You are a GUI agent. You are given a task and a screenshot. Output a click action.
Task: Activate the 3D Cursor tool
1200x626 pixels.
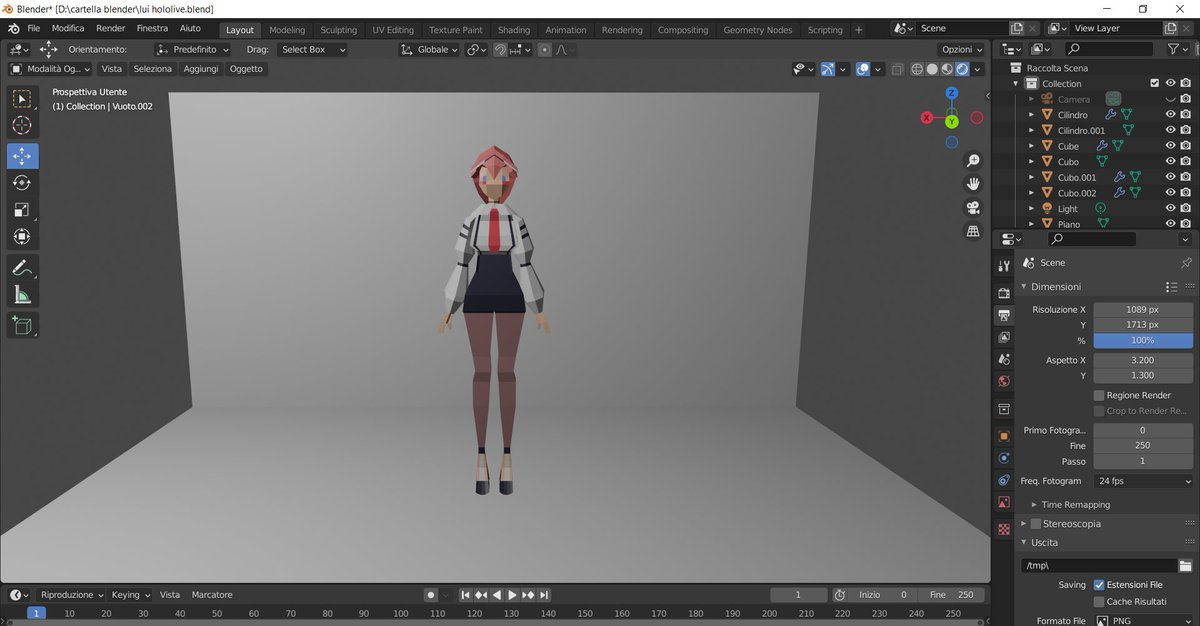tap(22, 126)
